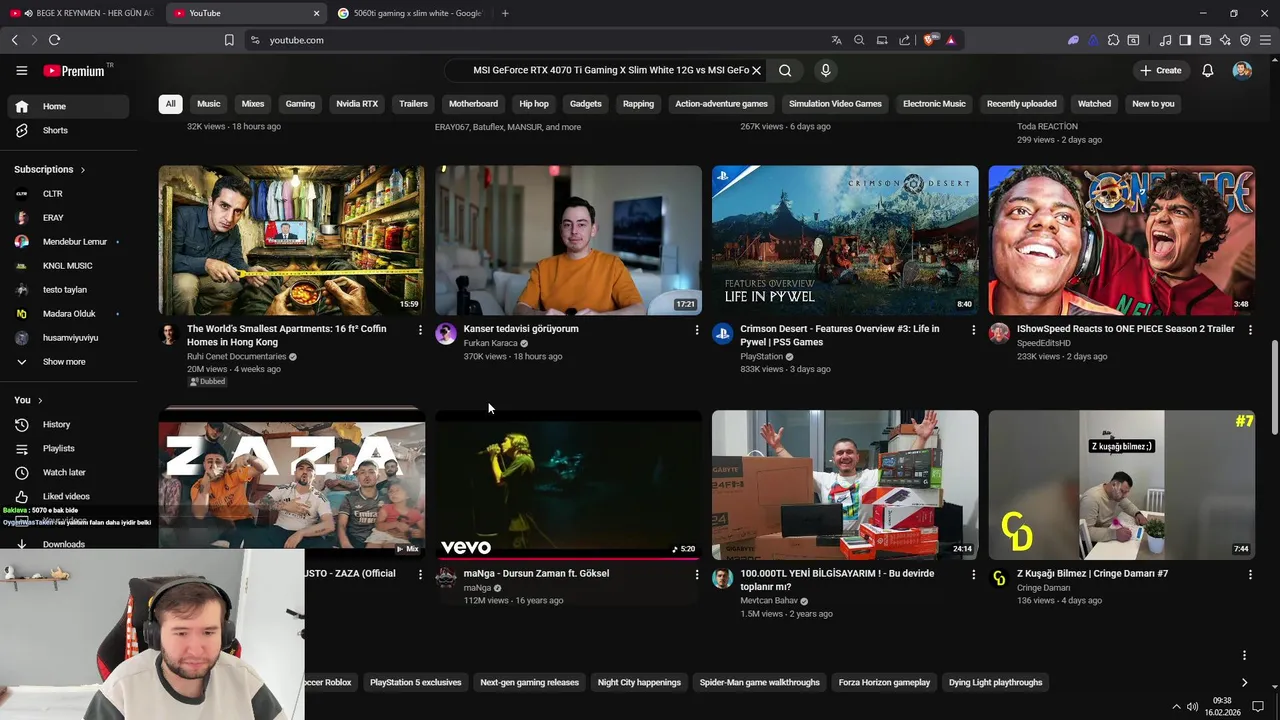Open Madara Olduk subscription channel
Viewport: 1280px width, 720px height.
tap(70, 314)
